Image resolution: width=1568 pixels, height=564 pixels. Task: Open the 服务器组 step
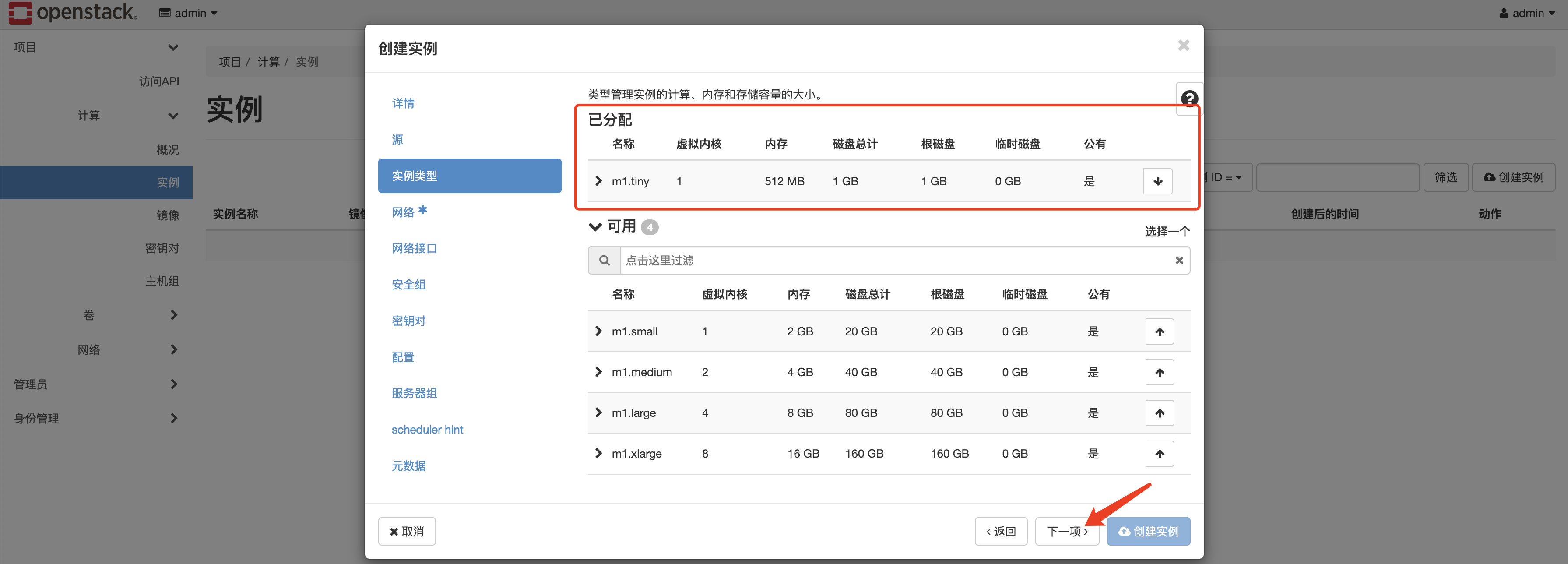[414, 394]
